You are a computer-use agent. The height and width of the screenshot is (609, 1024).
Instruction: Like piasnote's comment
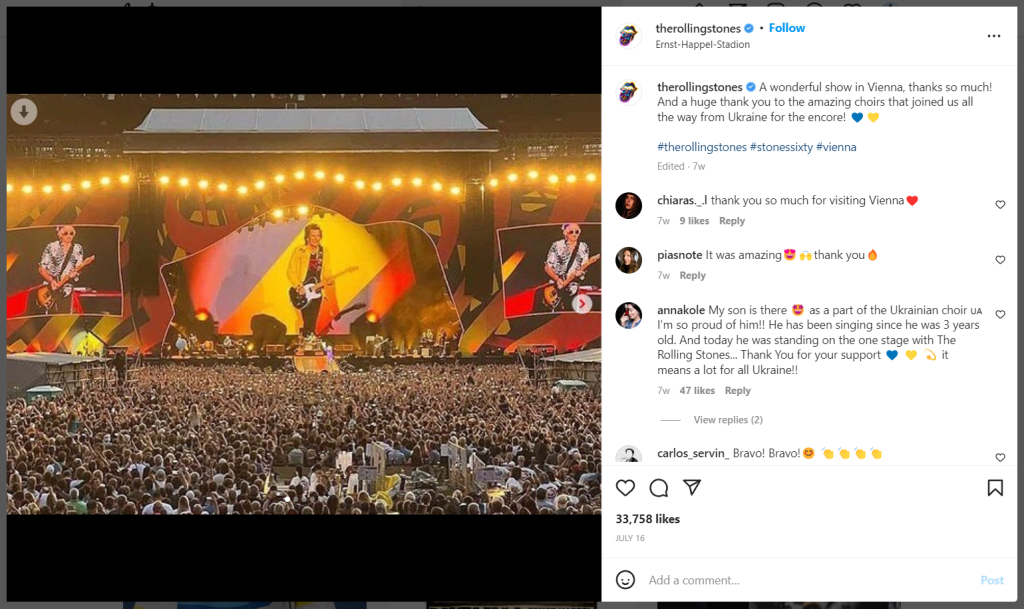1000,260
